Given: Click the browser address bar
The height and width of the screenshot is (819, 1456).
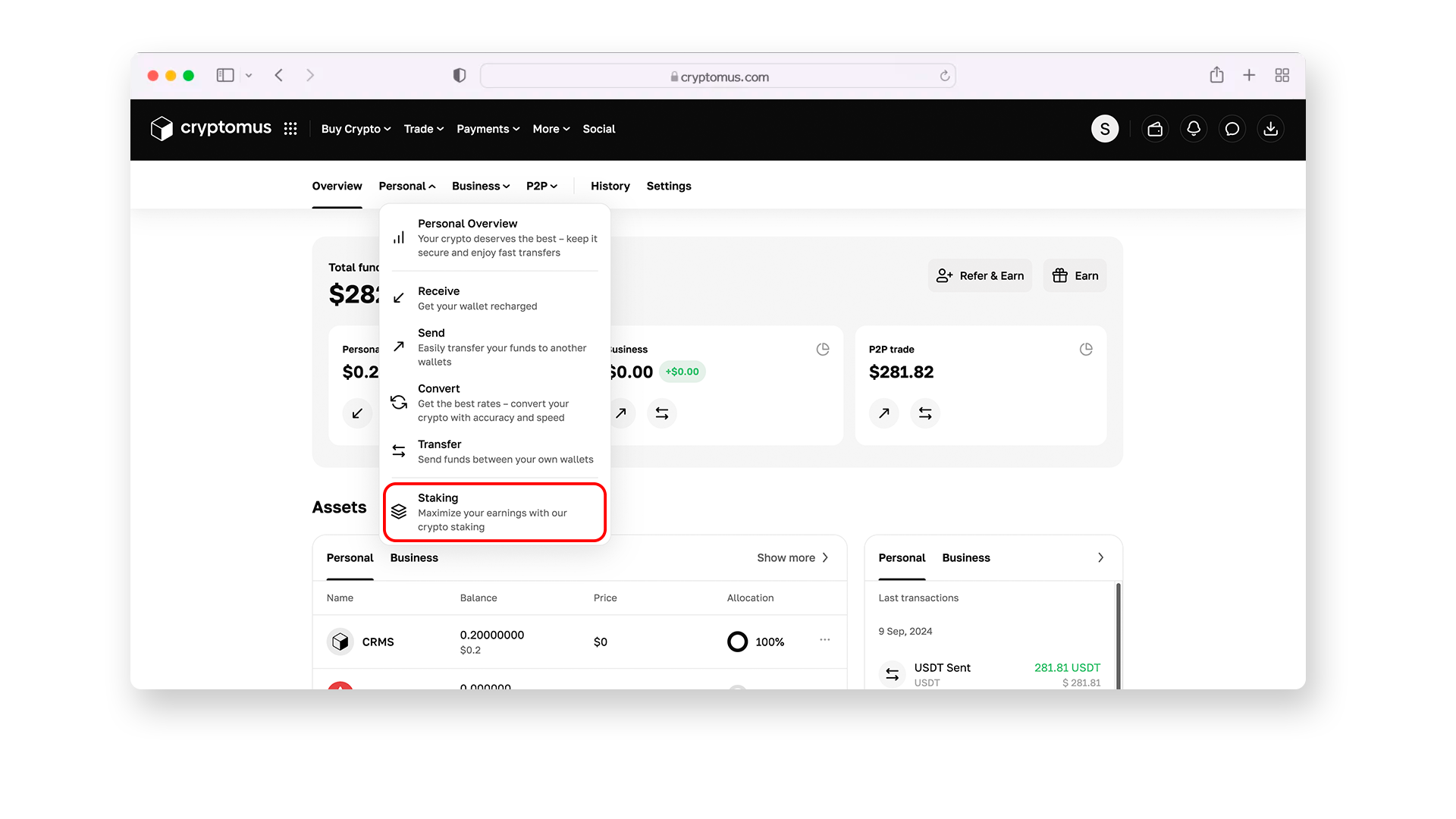Looking at the screenshot, I should (x=718, y=76).
